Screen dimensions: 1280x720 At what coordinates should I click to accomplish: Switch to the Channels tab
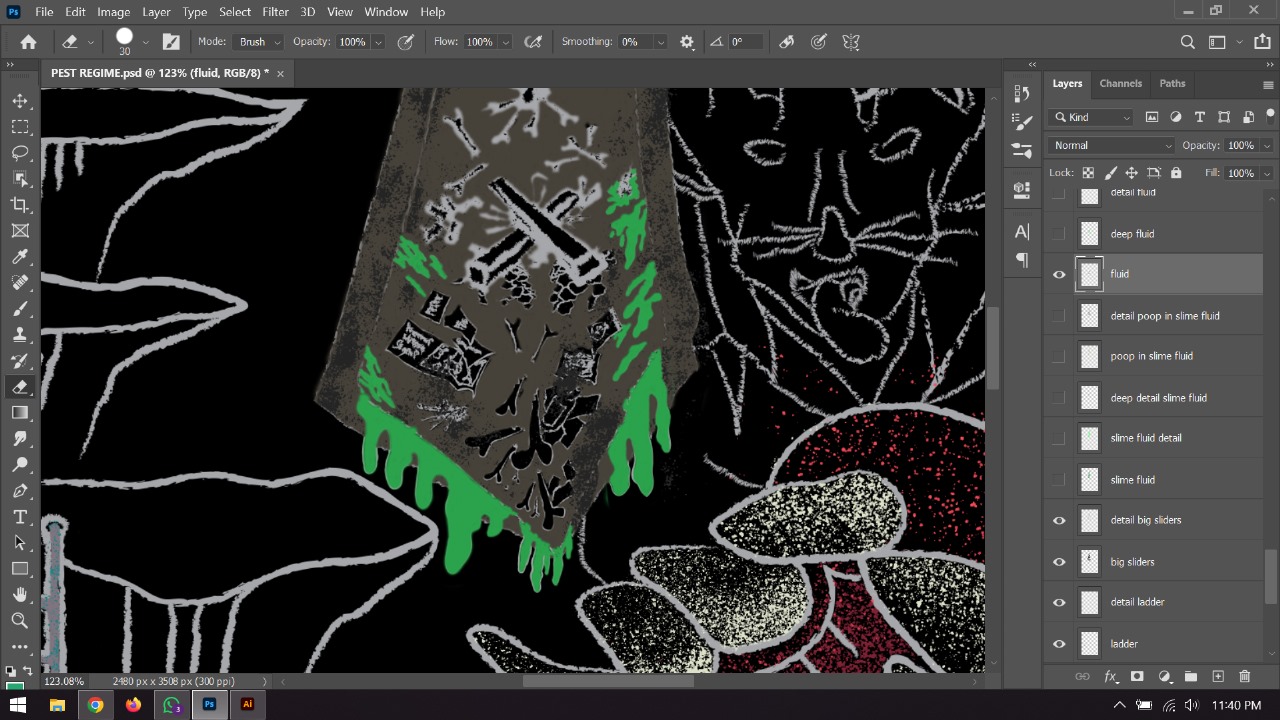tap(1120, 83)
